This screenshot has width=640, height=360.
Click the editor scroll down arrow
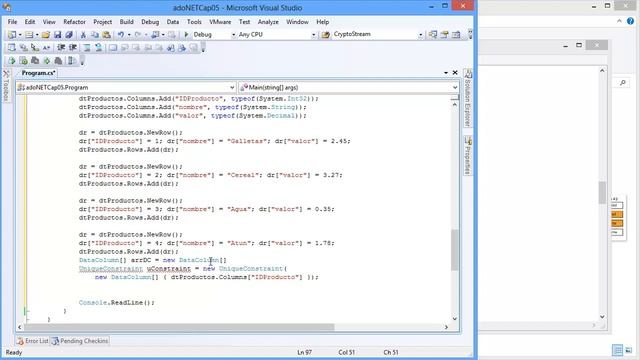(x=455, y=319)
